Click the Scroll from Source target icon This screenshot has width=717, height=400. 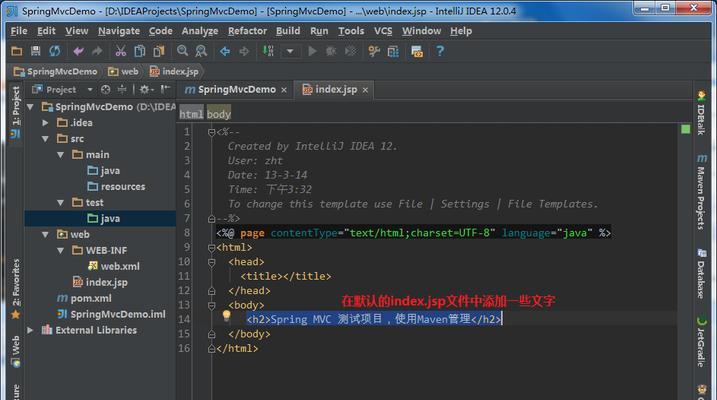point(105,90)
